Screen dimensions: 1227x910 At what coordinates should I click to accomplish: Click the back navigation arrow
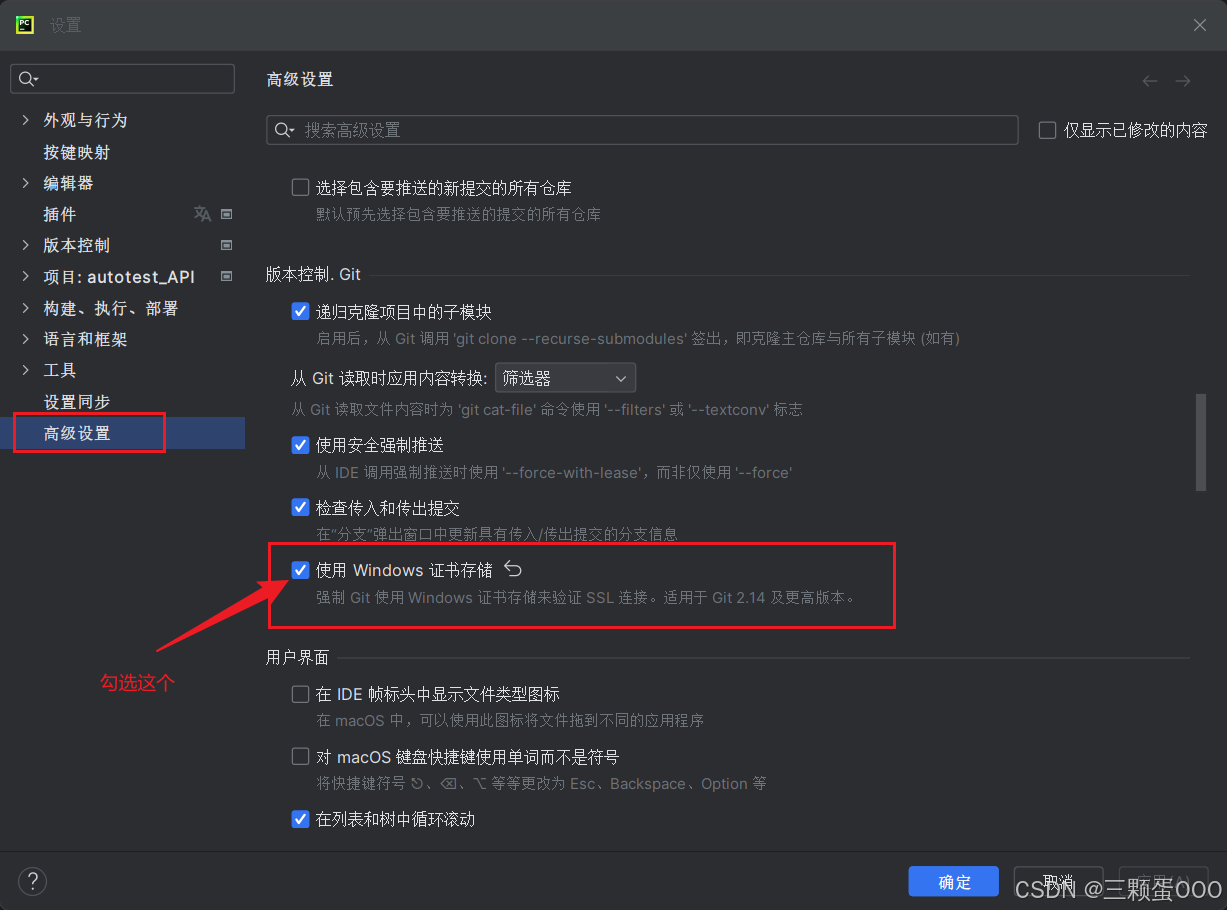coord(1149,81)
